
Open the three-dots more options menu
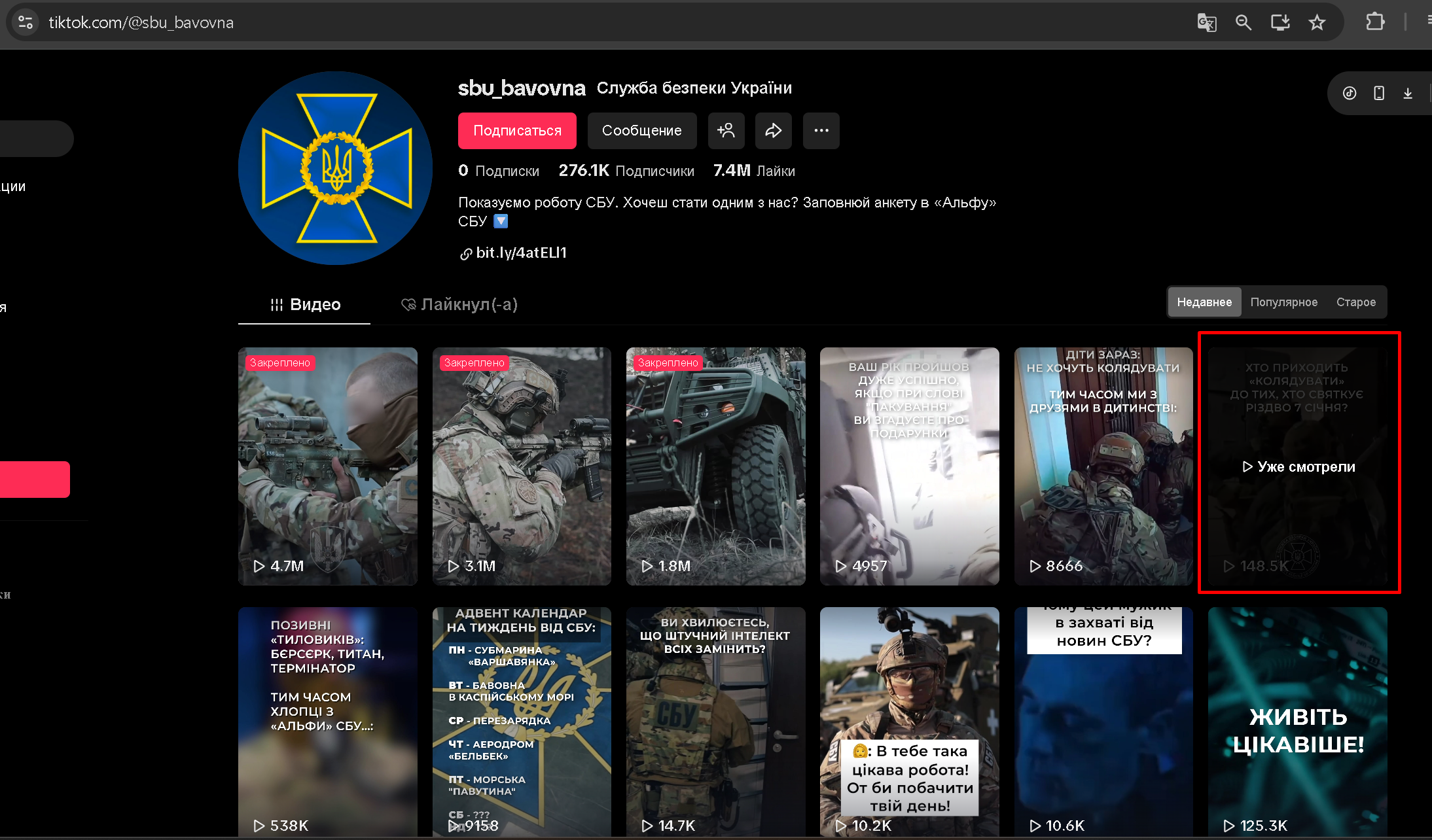(821, 131)
